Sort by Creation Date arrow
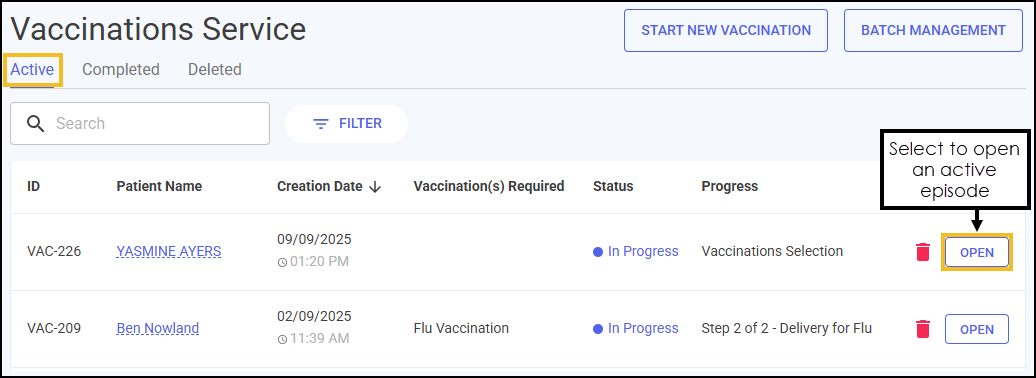Image resolution: width=1036 pixels, height=378 pixels. [375, 187]
